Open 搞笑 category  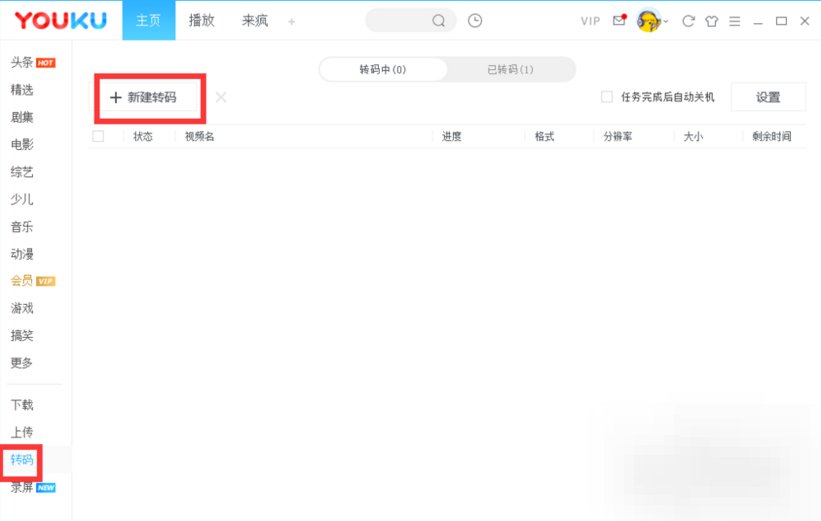click(x=22, y=335)
